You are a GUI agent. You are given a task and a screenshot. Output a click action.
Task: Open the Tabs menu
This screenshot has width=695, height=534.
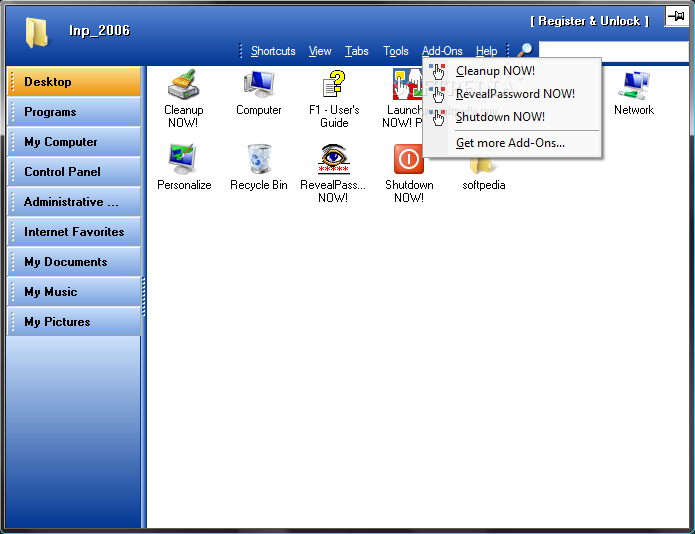point(357,51)
